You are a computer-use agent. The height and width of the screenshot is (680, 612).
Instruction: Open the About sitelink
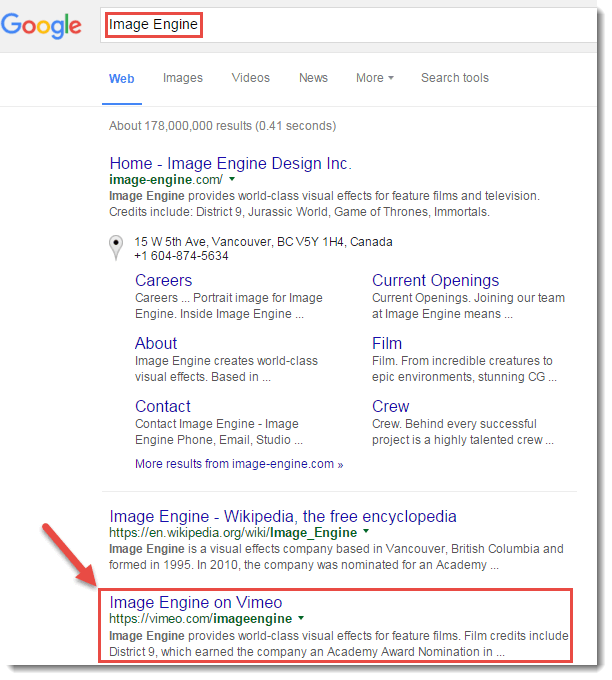click(x=156, y=343)
